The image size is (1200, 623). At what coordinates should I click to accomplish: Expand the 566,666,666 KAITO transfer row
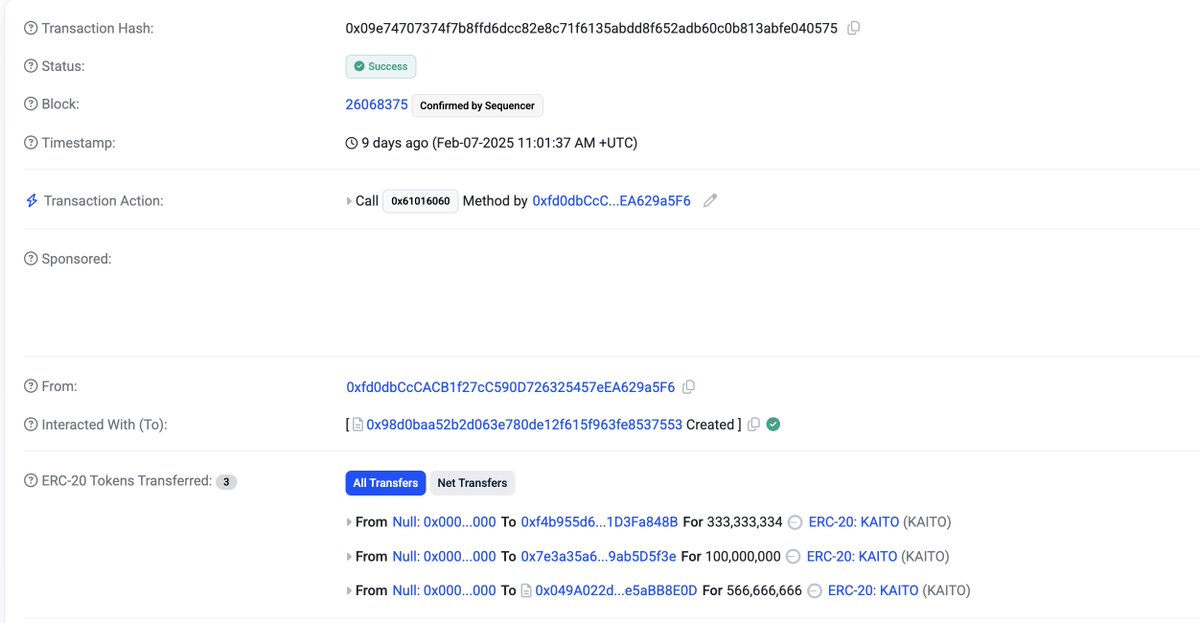[349, 590]
